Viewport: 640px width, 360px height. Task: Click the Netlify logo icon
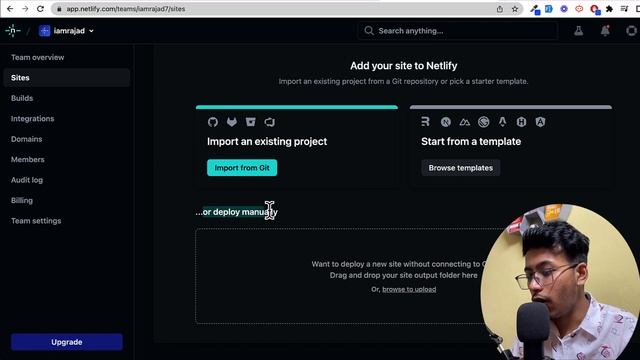click(13, 31)
